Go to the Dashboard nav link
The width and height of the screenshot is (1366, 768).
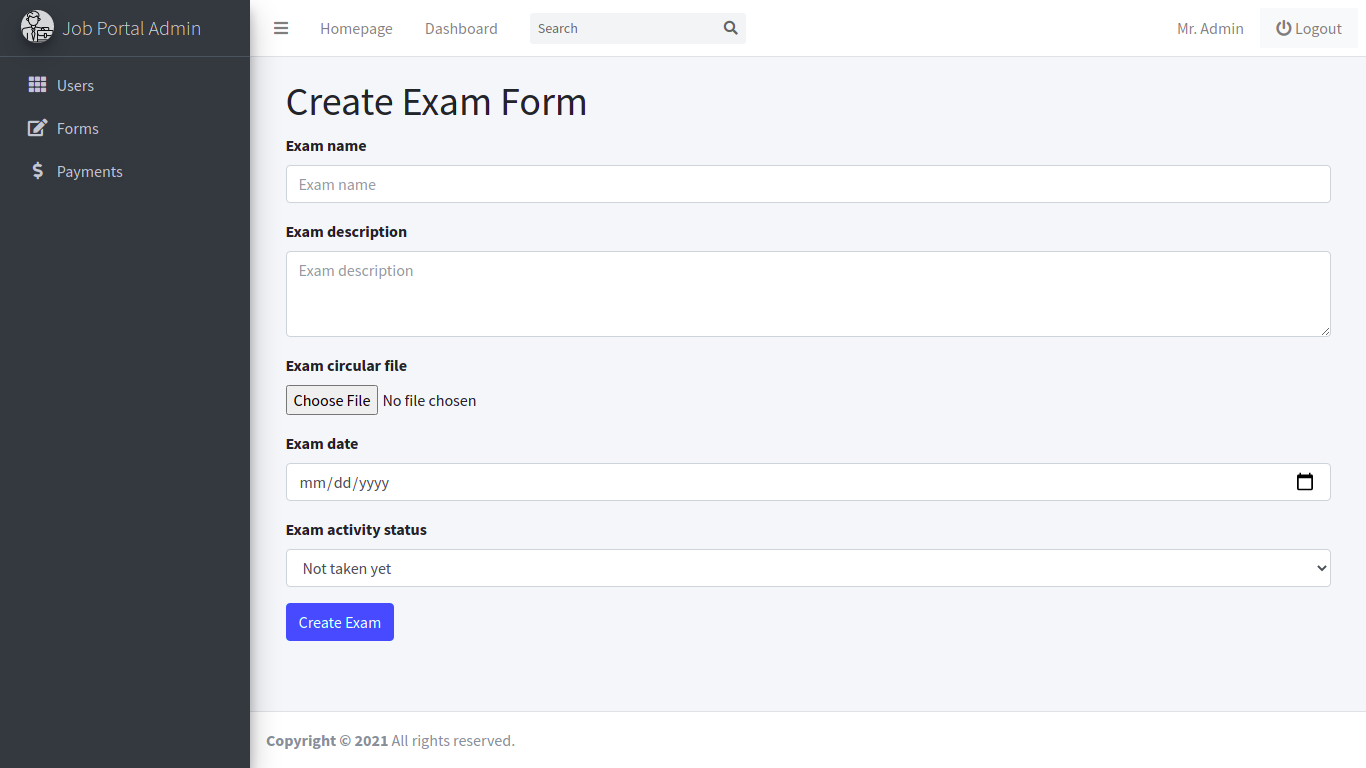coord(461,28)
